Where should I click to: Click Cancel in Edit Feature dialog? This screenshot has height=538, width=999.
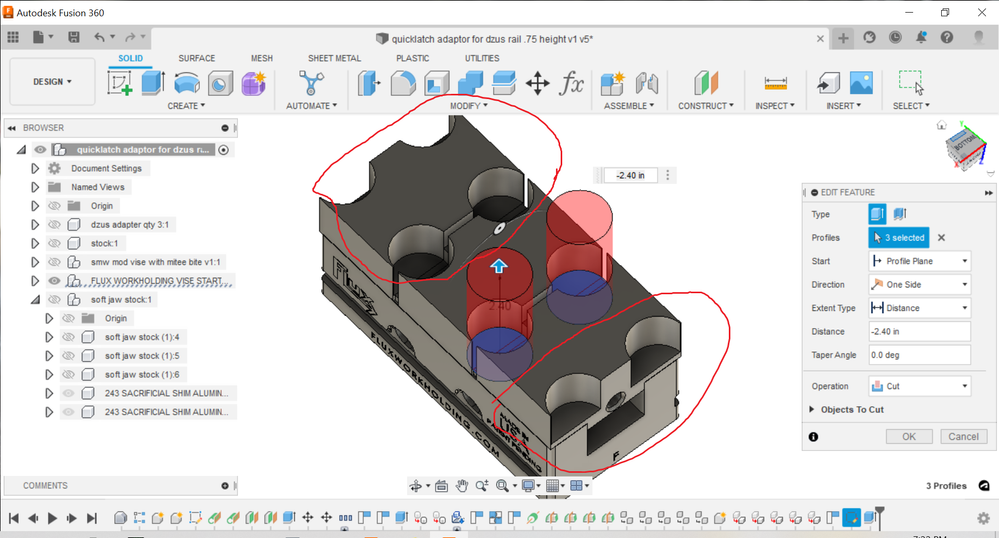[x=963, y=437]
